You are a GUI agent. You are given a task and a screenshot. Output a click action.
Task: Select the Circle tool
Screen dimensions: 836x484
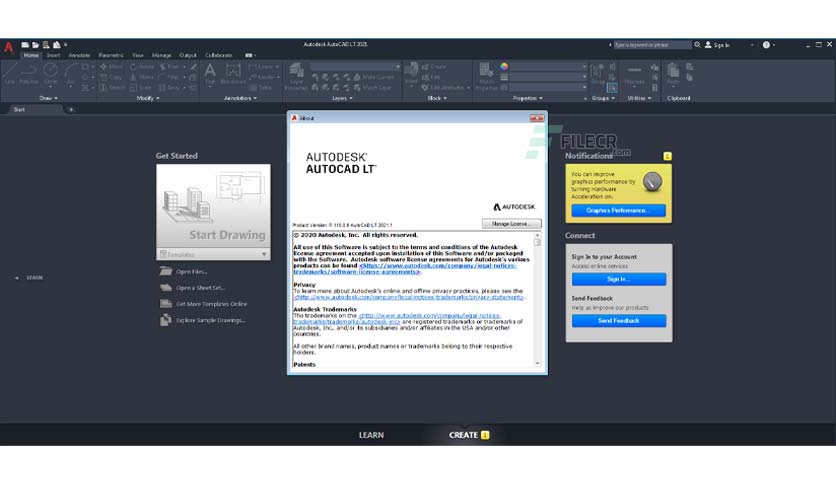[51, 74]
